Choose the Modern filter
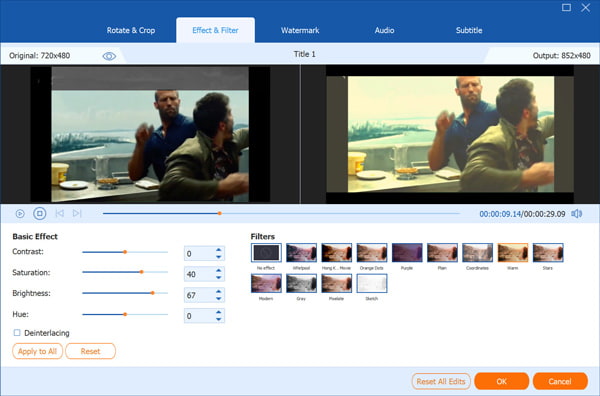This screenshot has height=396, width=600. (x=266, y=283)
